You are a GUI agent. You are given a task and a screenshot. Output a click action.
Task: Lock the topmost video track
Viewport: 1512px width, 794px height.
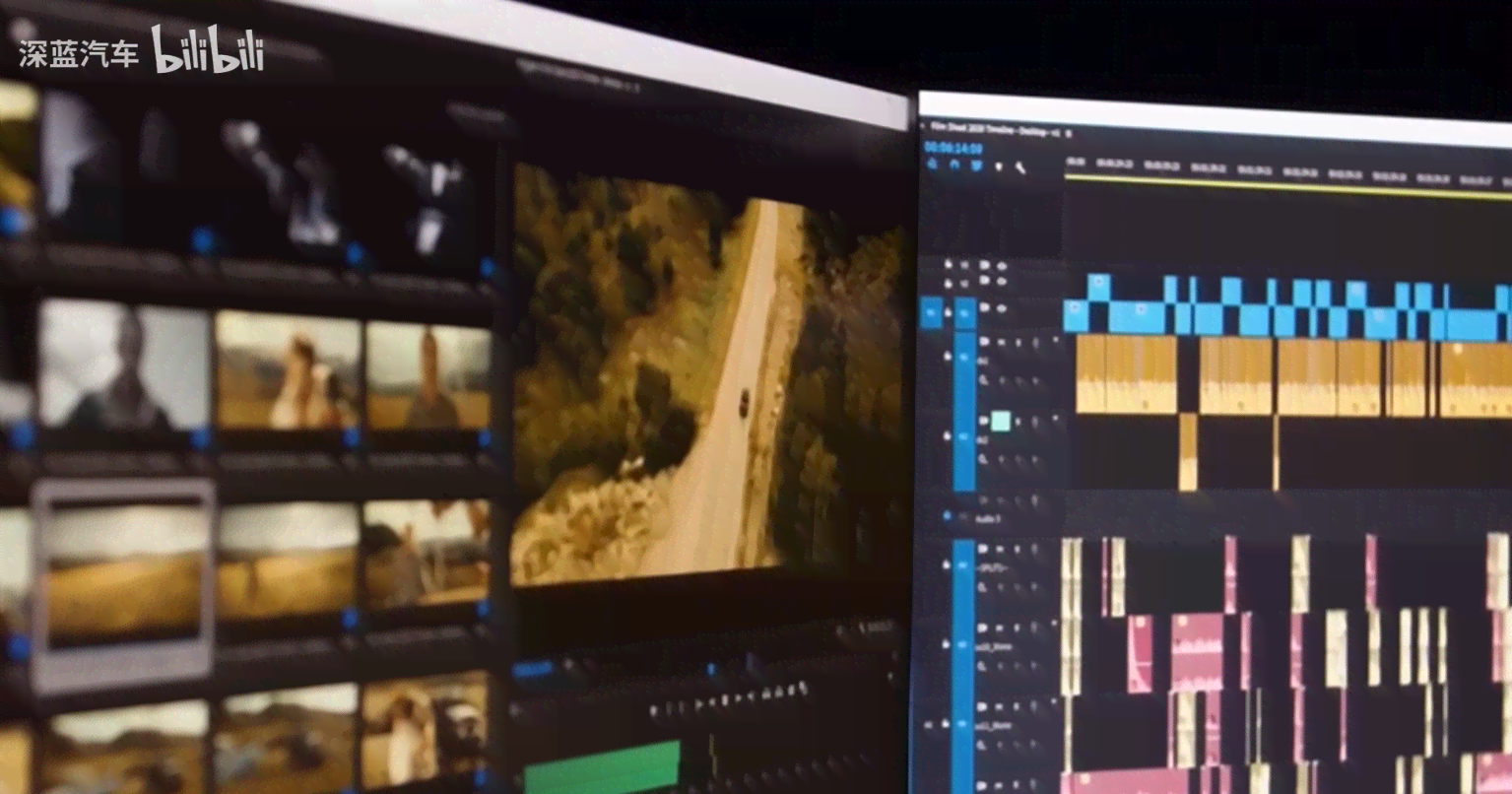948,265
